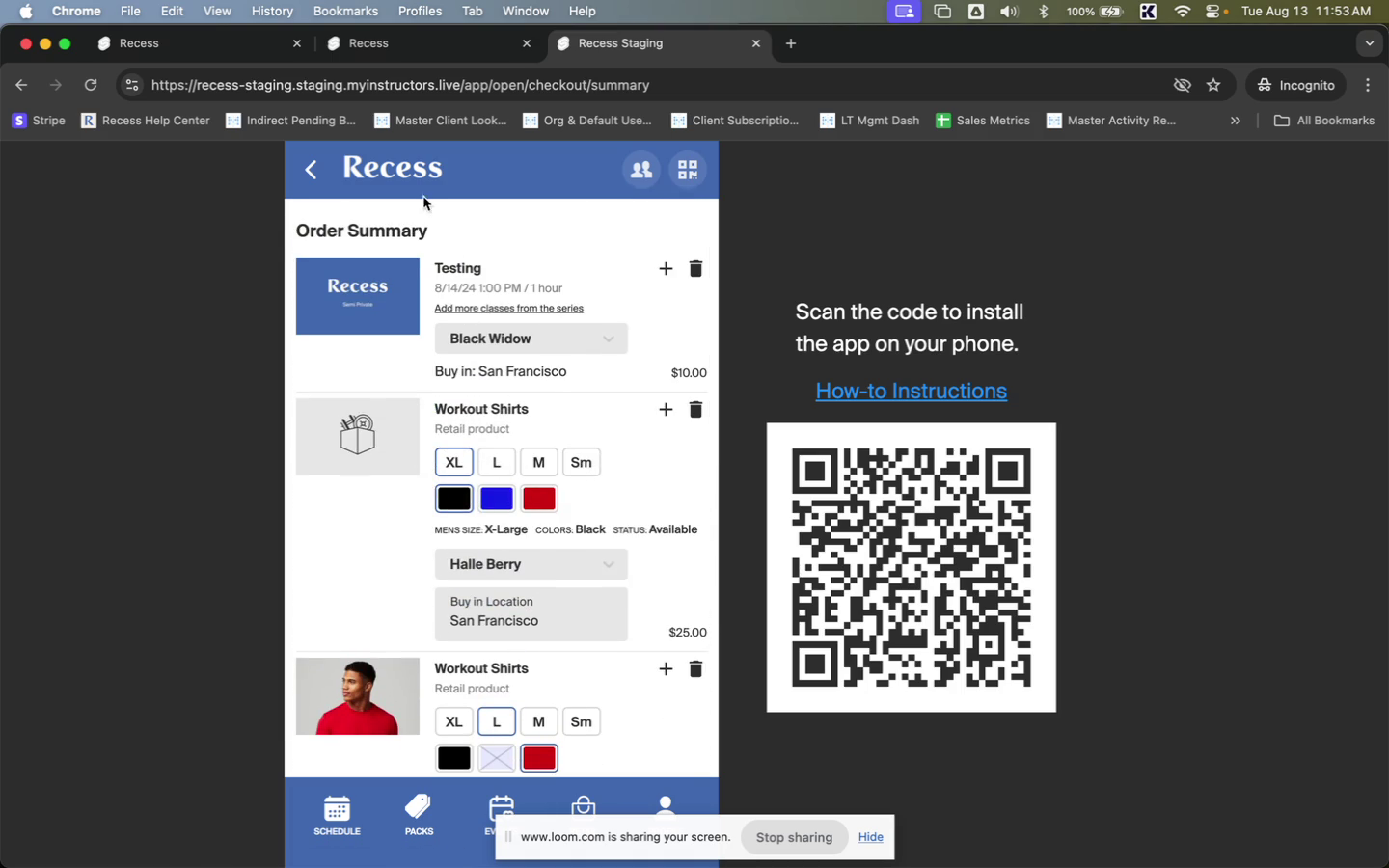Open the Sales Metrics bookmark
The width and height of the screenshot is (1389, 868).
tap(983, 121)
